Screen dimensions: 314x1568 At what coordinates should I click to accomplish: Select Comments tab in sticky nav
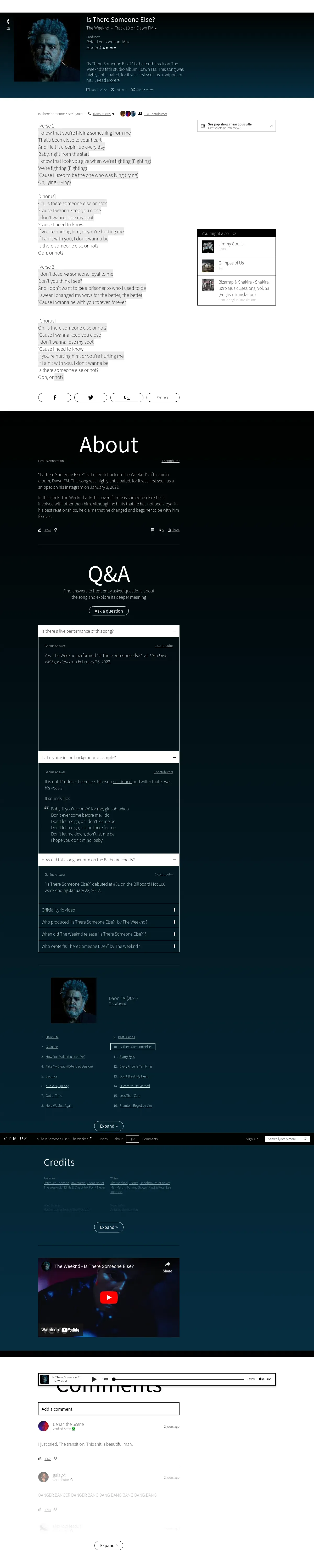pyautogui.click(x=150, y=1139)
